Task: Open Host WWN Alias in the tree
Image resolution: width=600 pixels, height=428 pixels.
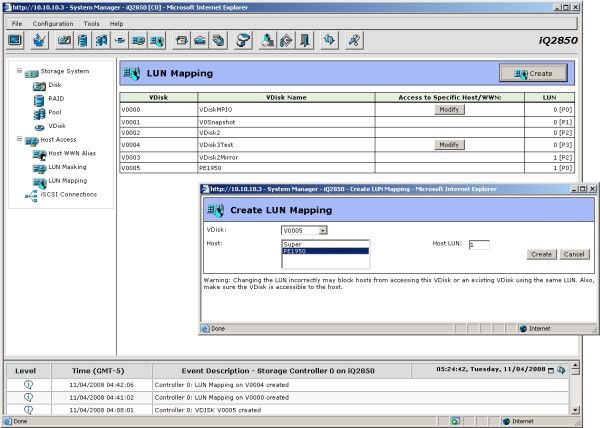Action: click(72, 153)
